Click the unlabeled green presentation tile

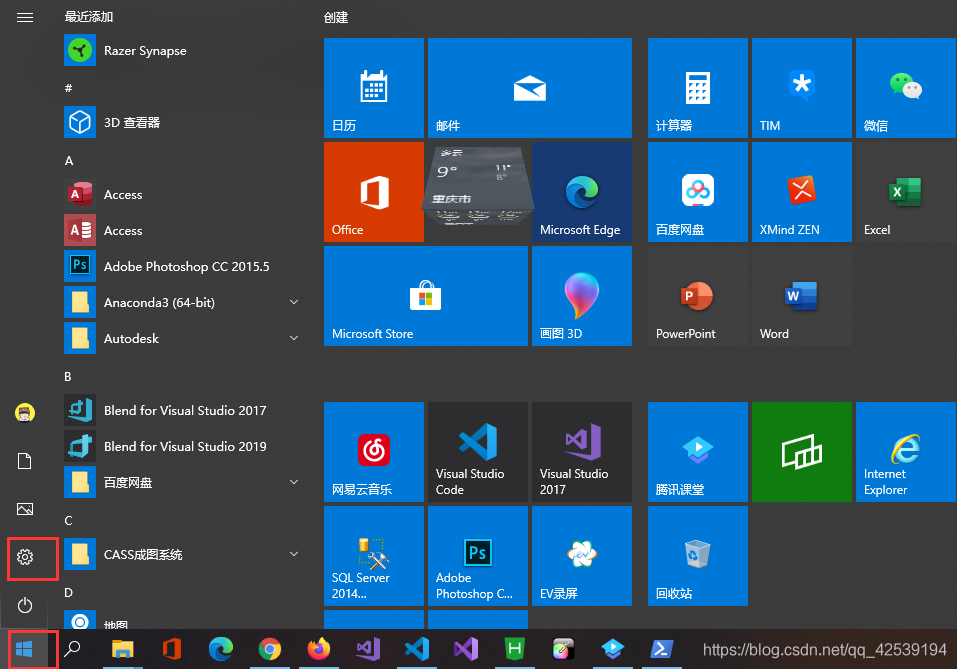pyautogui.click(x=801, y=452)
